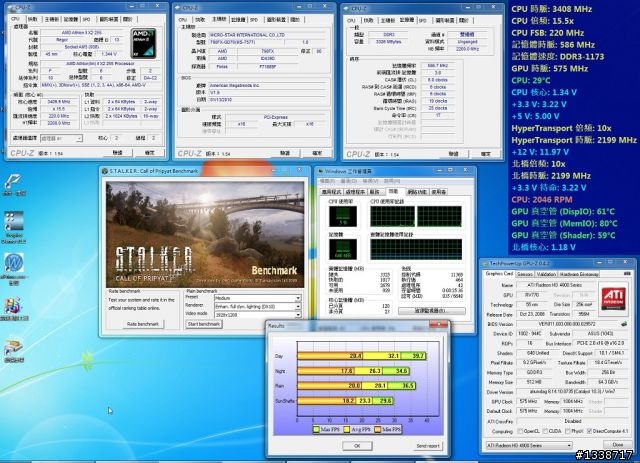Click the Start benchmark button
Viewport: 640px width, 463px height.
pos(203,324)
